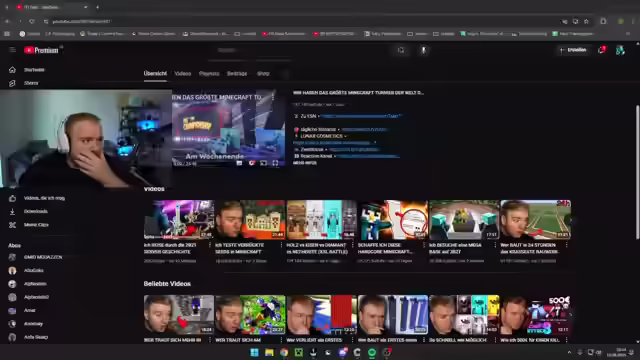Switch to the Playlists tab

pos(209,74)
